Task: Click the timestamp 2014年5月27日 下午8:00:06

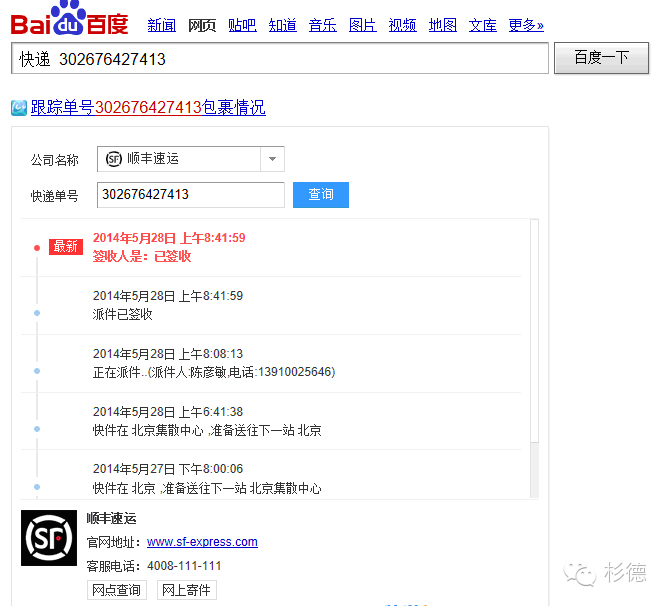Action: [168, 469]
